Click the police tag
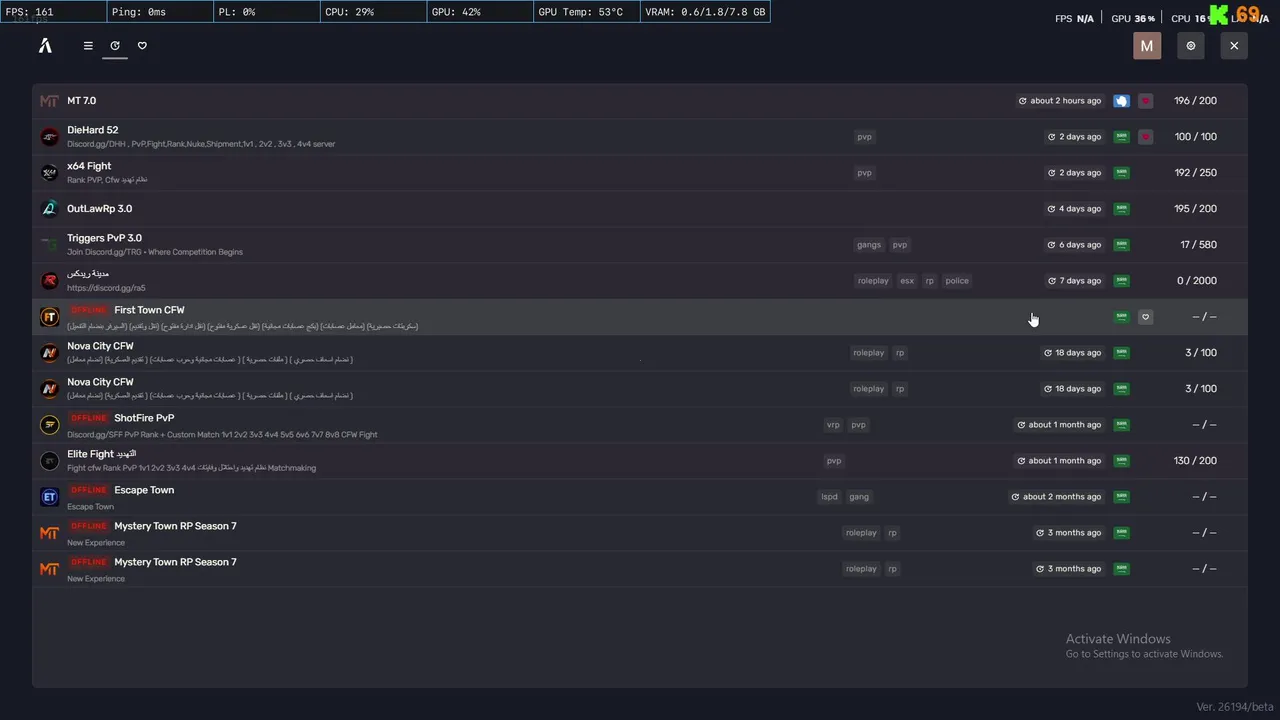 click(957, 281)
